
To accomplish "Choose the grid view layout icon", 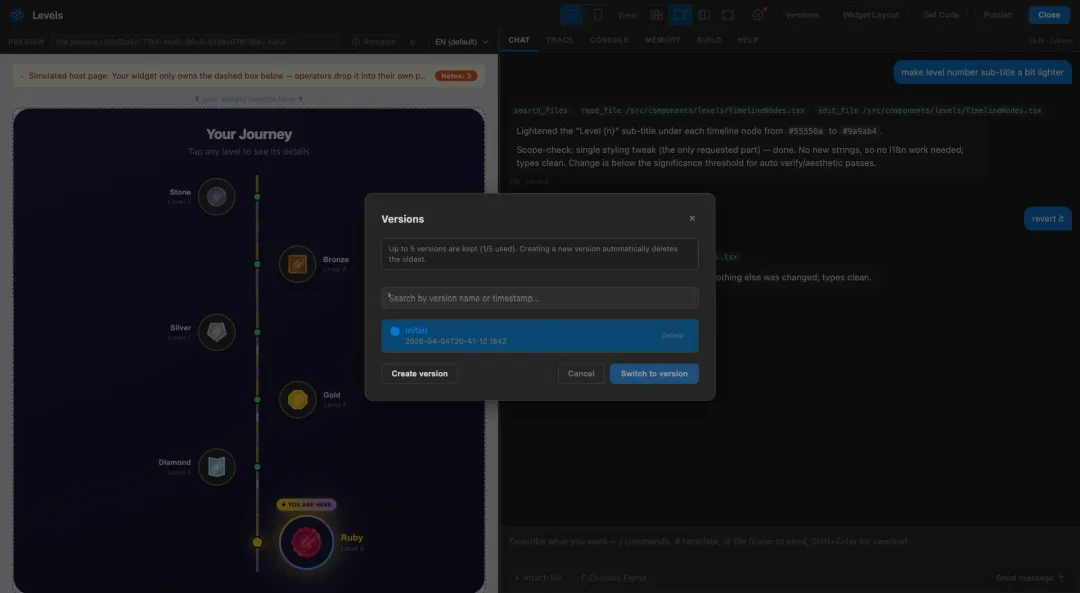I will 656,14.
